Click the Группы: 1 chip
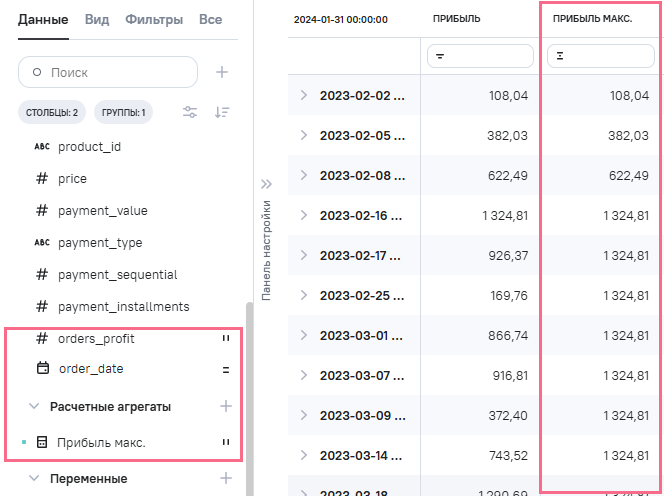The image size is (664, 496). click(x=124, y=113)
